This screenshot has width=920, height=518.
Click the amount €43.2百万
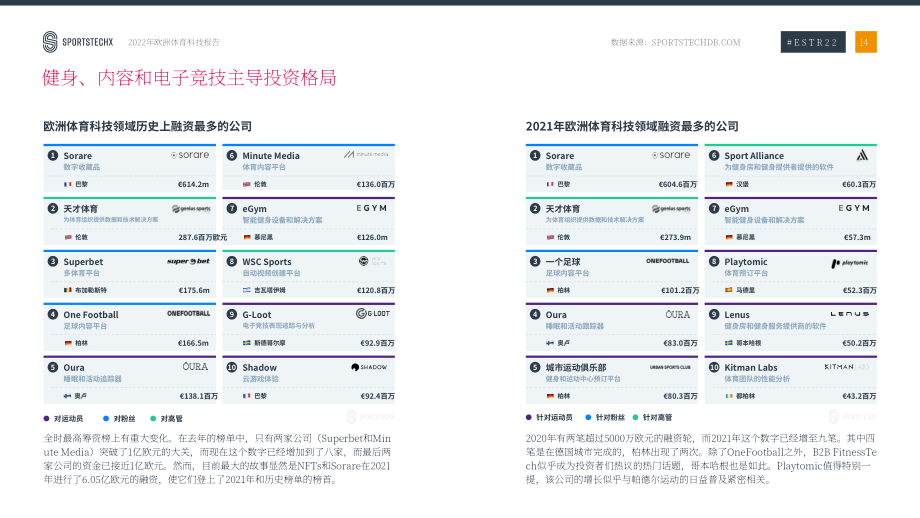coord(859,397)
